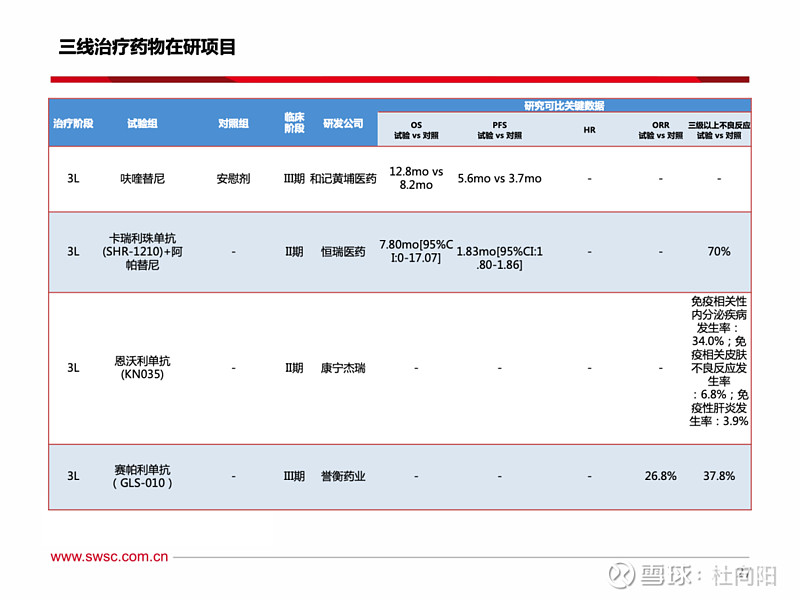This screenshot has height=600, width=800.
Task: Select the 3L cell in 赛帕利单抗 row
Action: pyautogui.click(x=73, y=476)
